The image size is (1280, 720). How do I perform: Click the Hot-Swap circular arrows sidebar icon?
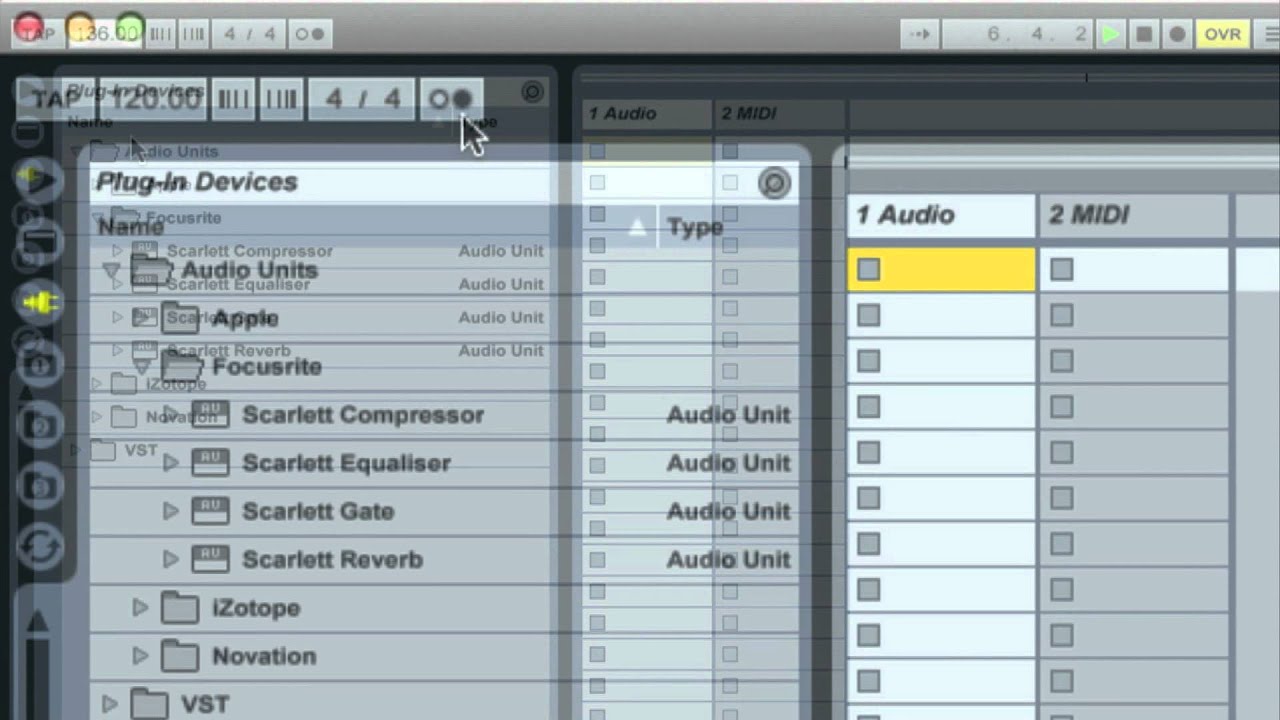pos(40,548)
